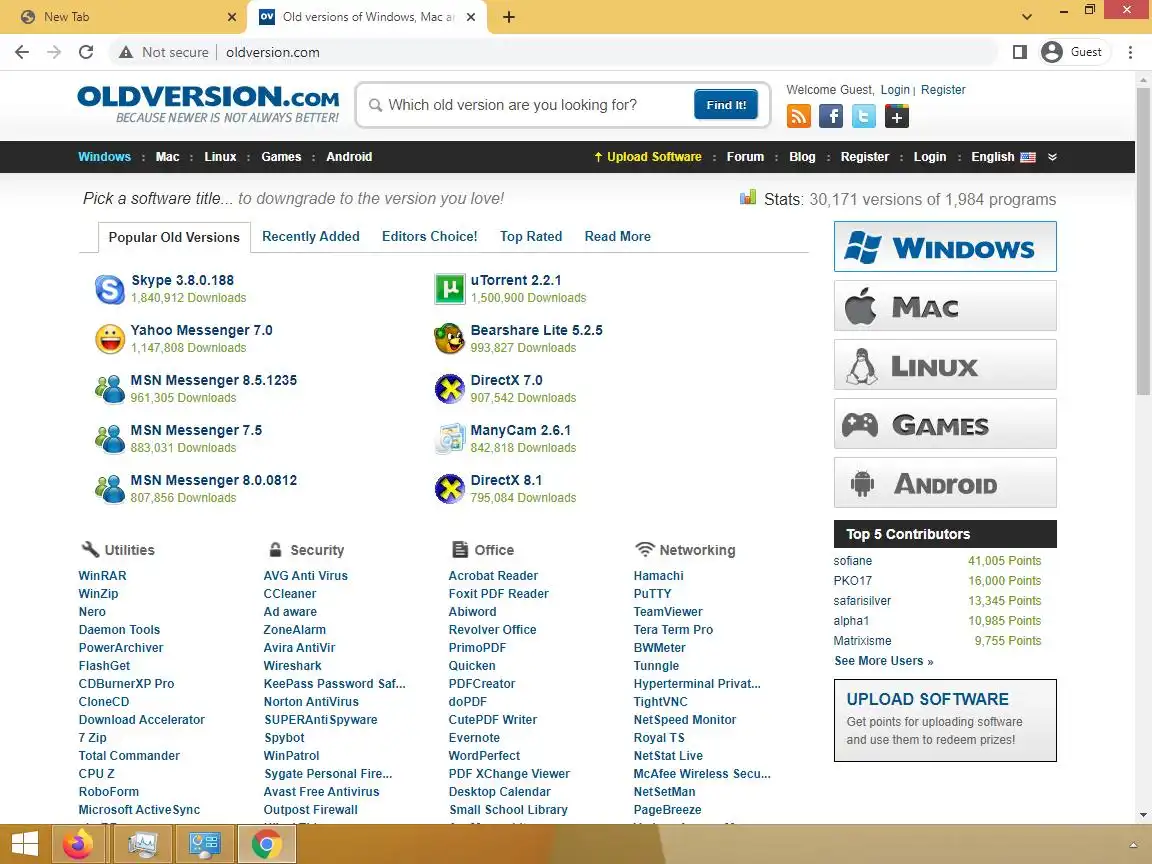The width and height of the screenshot is (1152, 864).
Task: Click the Register link beside Login
Action: point(943,90)
